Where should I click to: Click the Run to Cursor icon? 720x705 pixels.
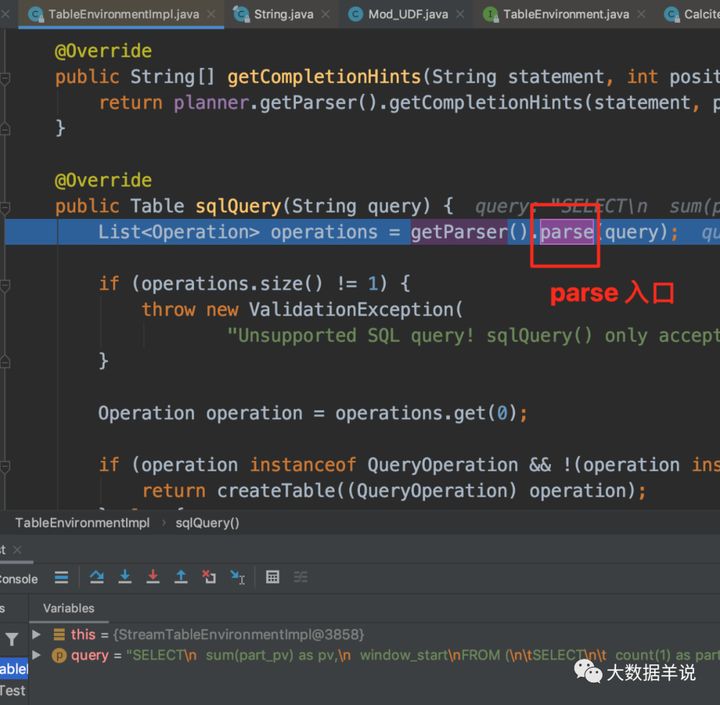click(x=237, y=577)
